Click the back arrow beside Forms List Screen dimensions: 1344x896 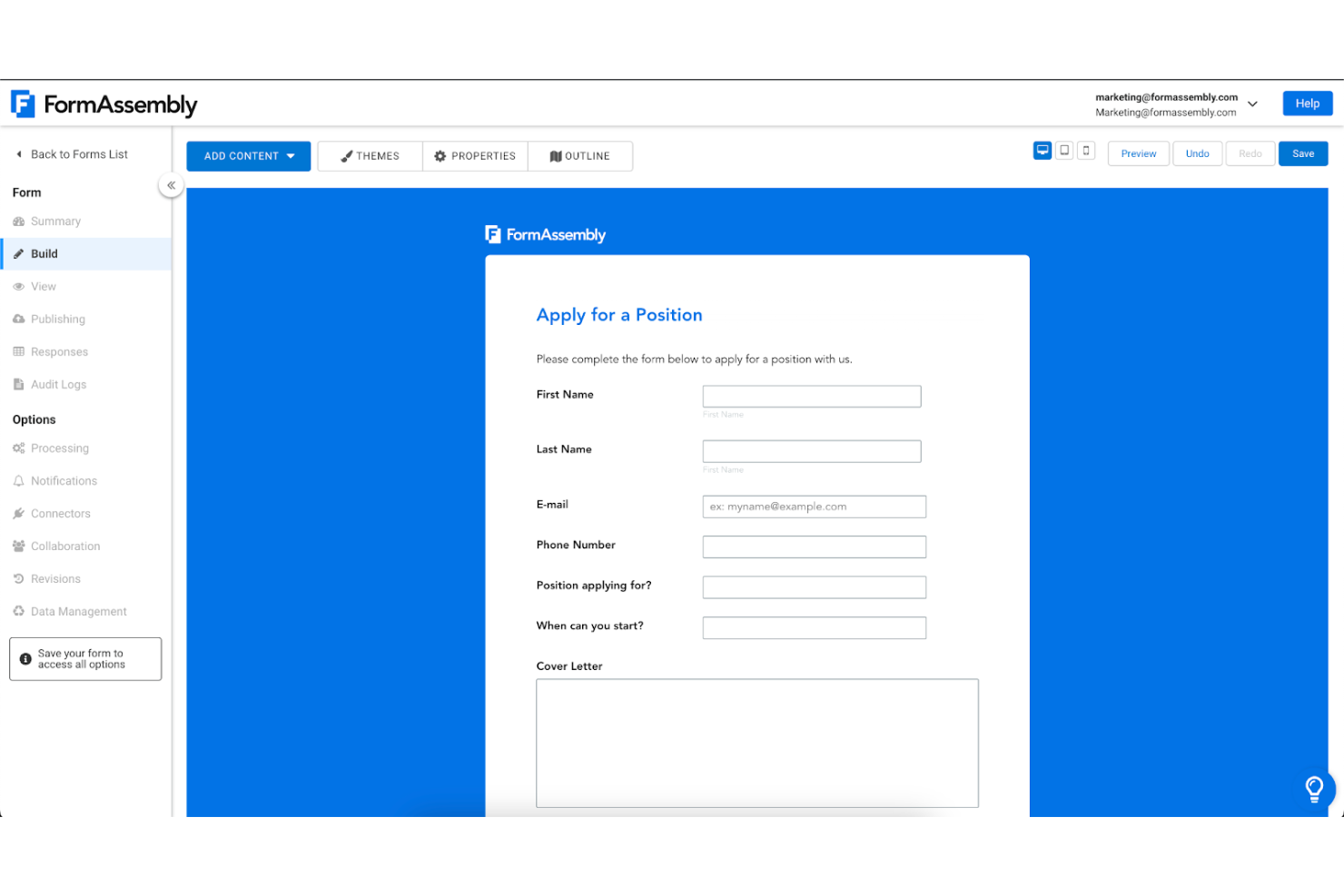(19, 154)
